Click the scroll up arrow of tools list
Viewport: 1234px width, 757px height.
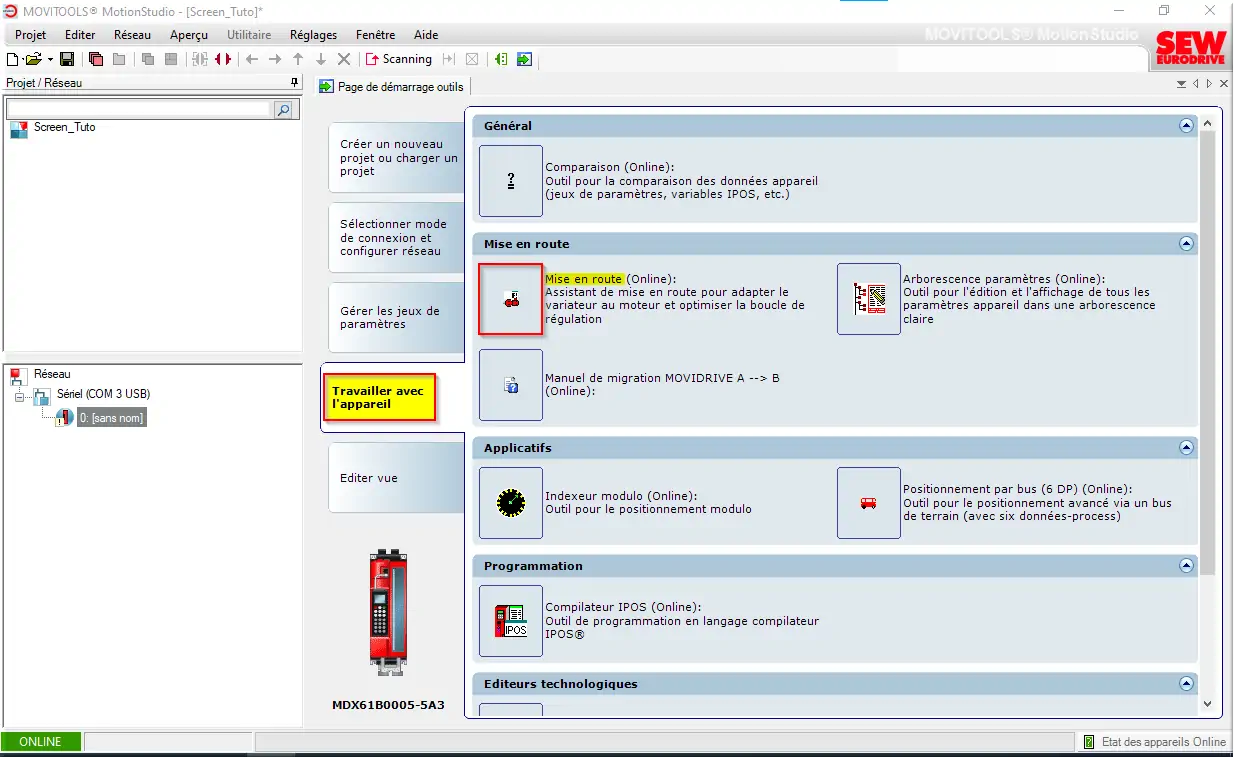tap(1208, 123)
